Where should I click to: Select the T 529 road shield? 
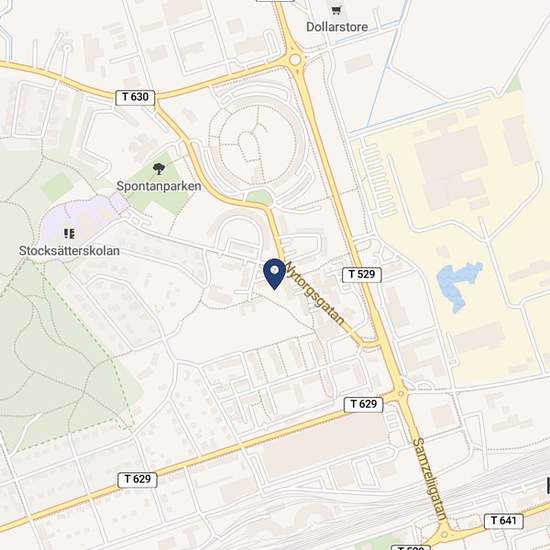362,274
